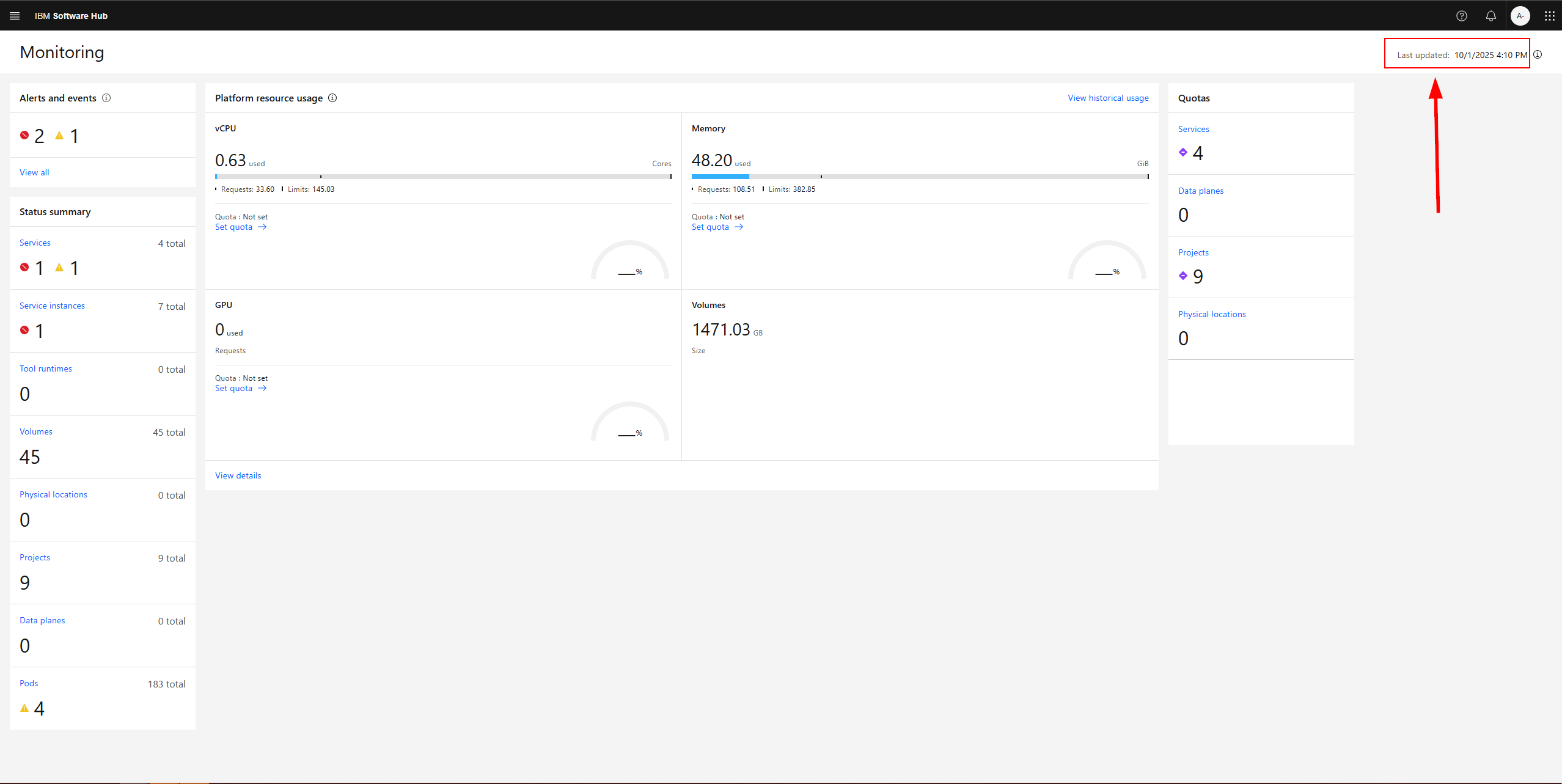Open Service instances status link
Screen dimensions: 1562x784
[x=52, y=306]
